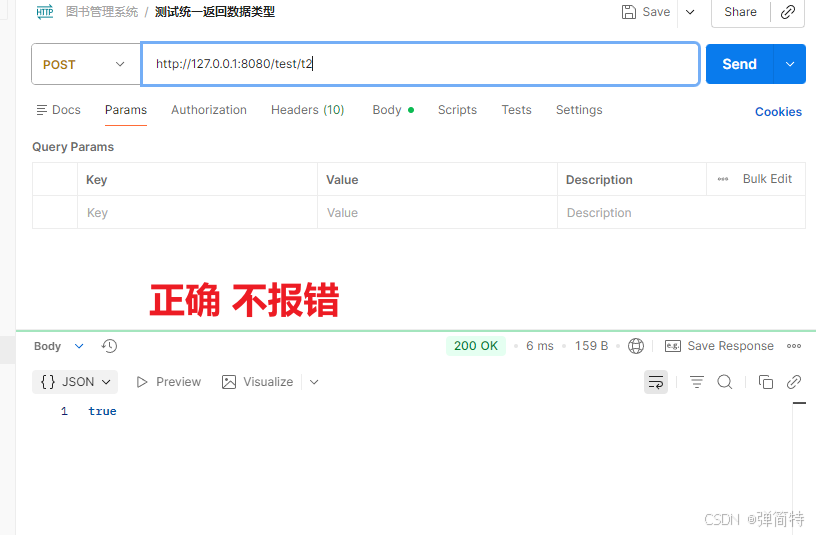Open the POST method dropdown
The width and height of the screenshot is (816, 535).
[x=86, y=64]
